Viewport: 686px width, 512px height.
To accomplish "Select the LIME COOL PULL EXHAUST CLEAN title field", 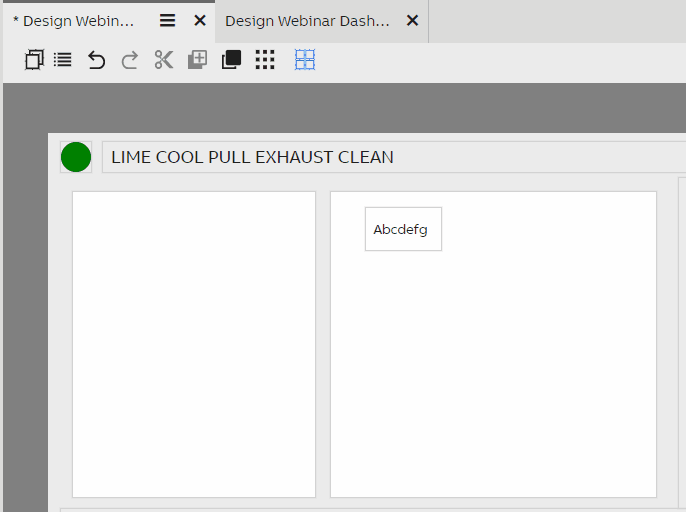I will tap(394, 157).
